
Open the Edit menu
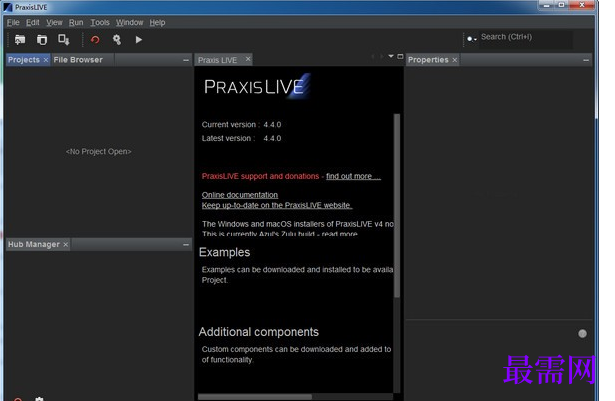pyautogui.click(x=33, y=22)
